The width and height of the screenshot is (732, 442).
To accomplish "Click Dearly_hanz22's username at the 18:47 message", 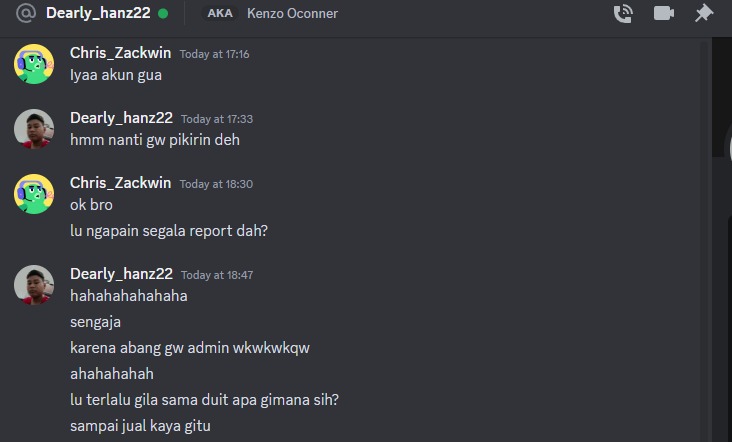I will 121,274.
